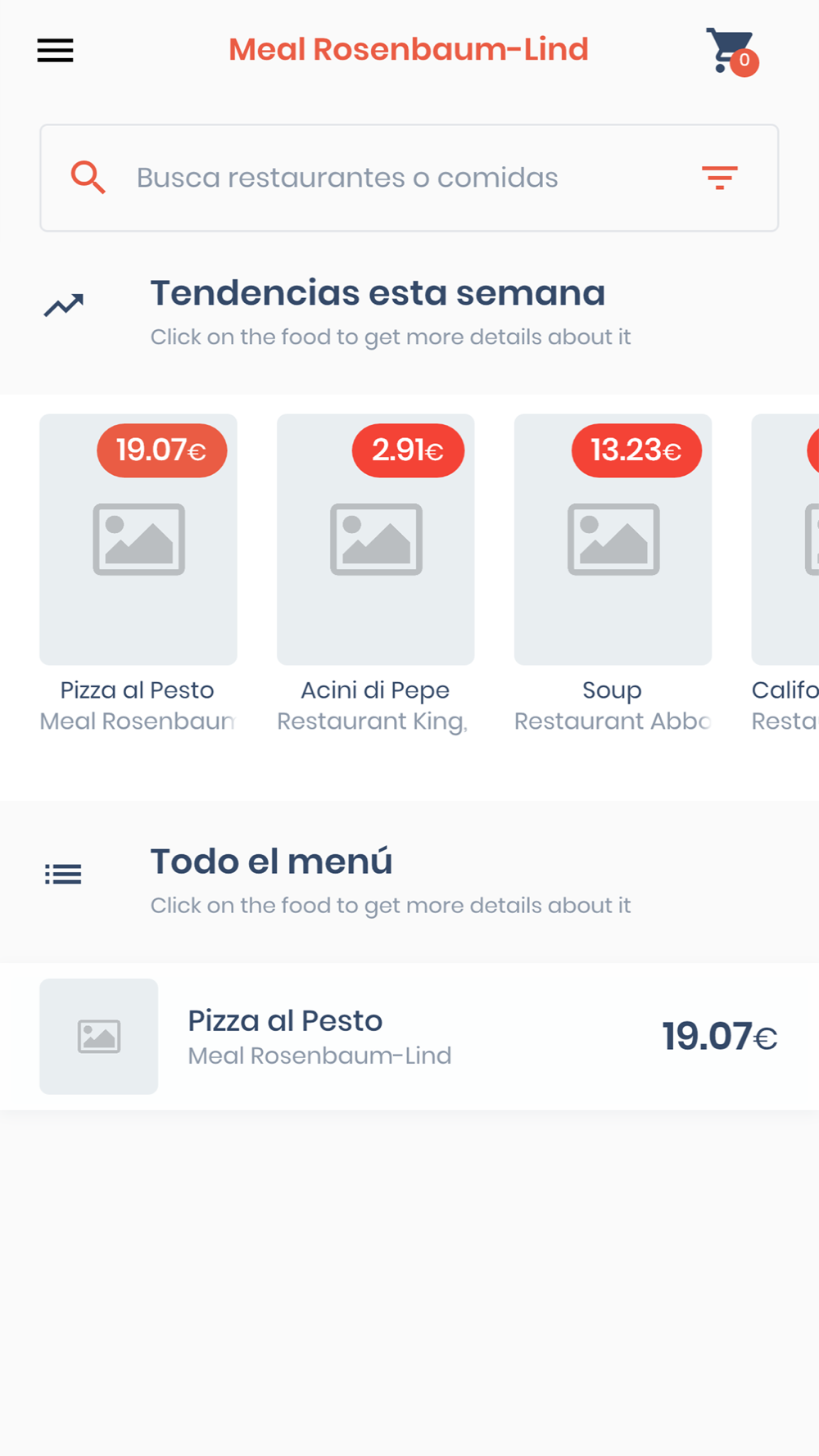Viewport: 819px width, 1456px height.
Task: Open the hamburger menu
Action: (x=55, y=51)
